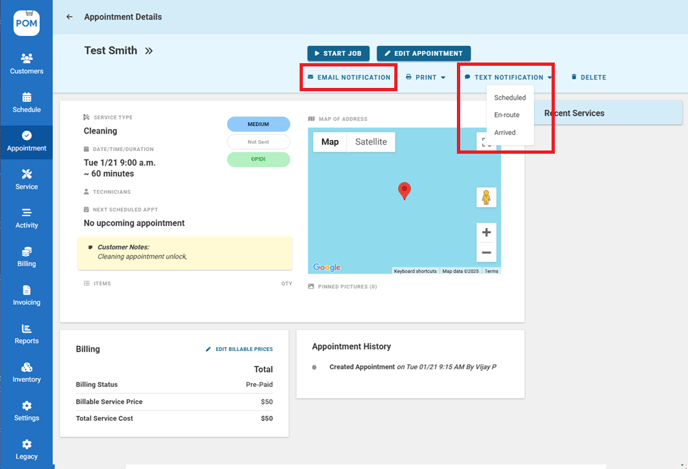Collapse the Text Notification dropdown
The width and height of the screenshot is (688, 469).
coord(508,77)
